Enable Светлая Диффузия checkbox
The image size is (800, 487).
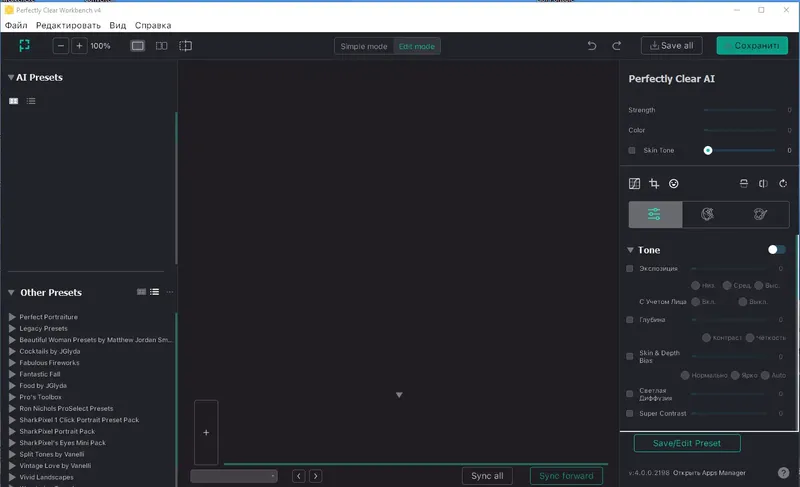pyautogui.click(x=630, y=394)
